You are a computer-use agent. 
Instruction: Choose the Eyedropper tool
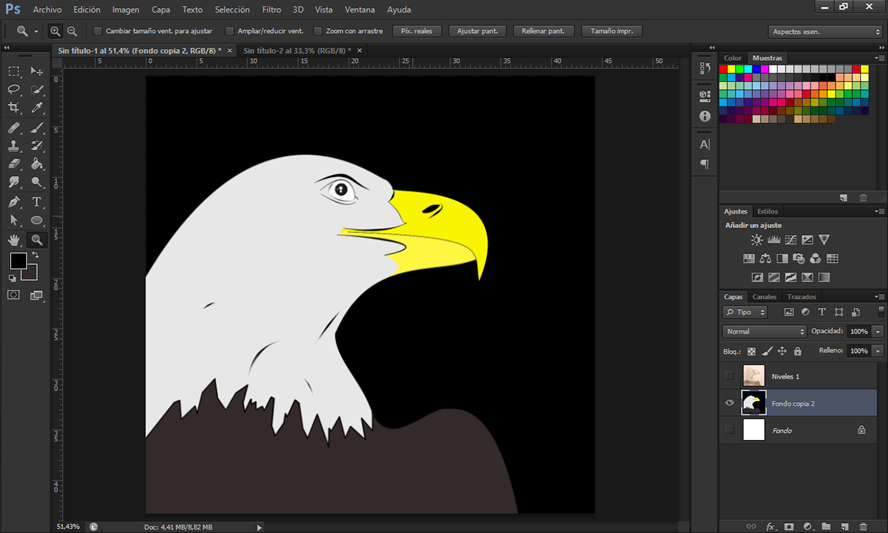pyautogui.click(x=37, y=108)
